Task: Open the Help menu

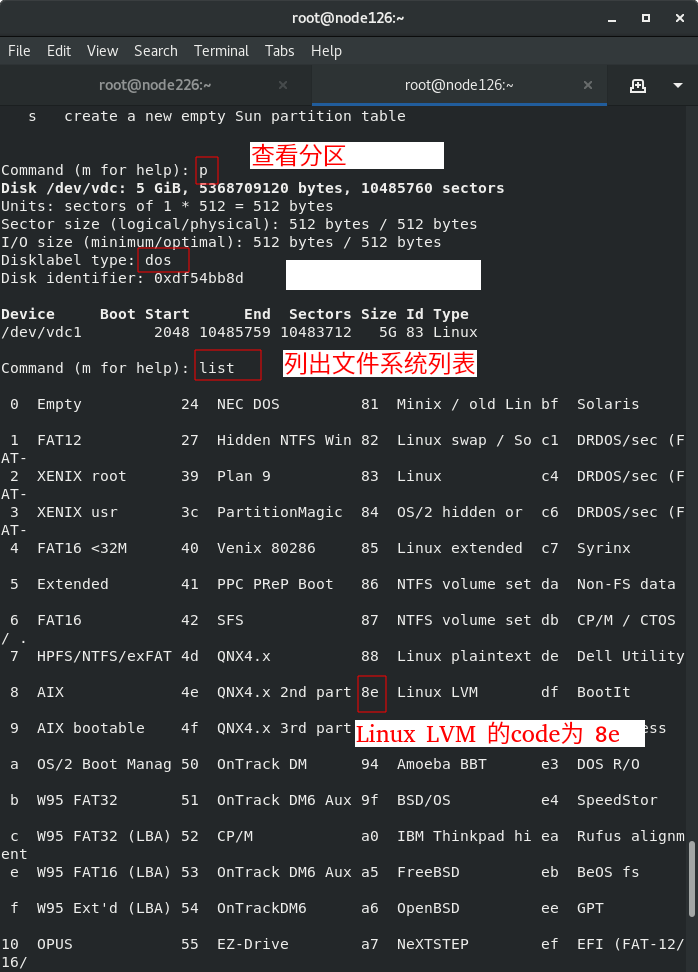Action: point(326,51)
